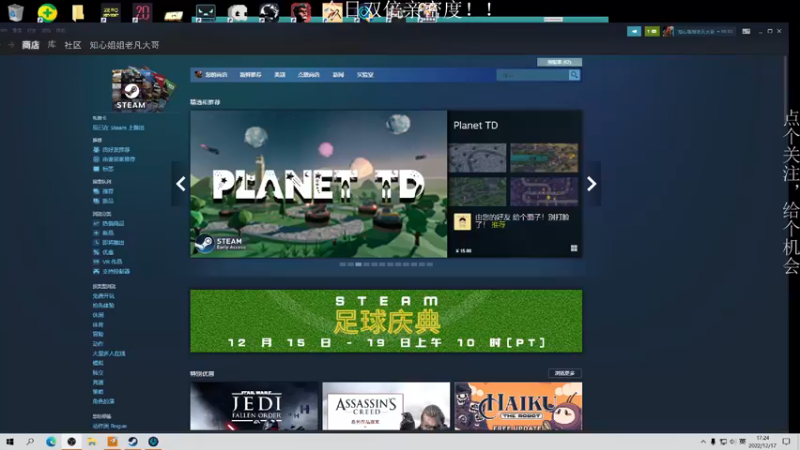Open the ZERO game desktop shortcut
800x450 pixels.
pyautogui.click(x=110, y=12)
